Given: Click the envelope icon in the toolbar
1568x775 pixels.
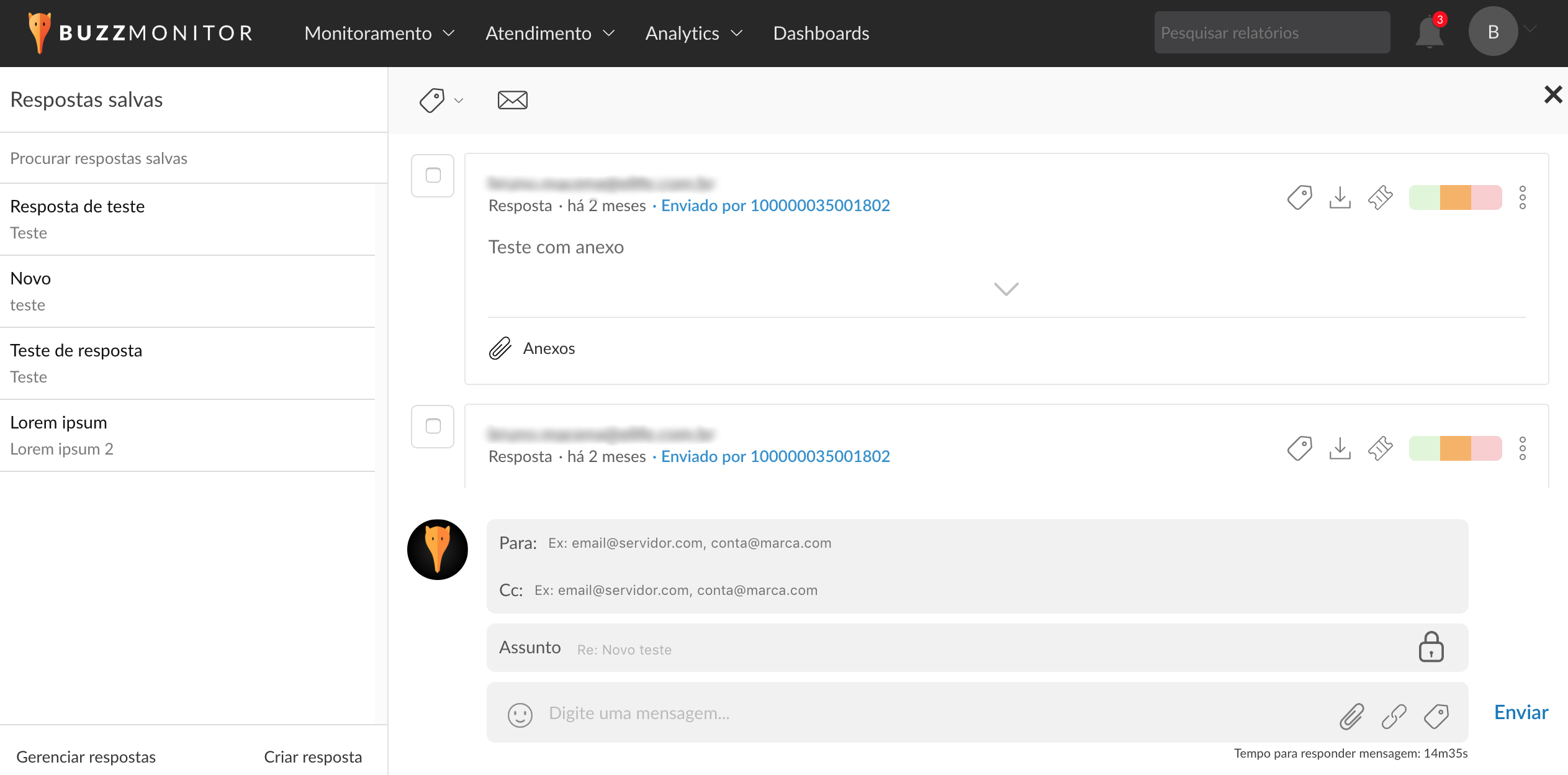Looking at the screenshot, I should (x=512, y=100).
